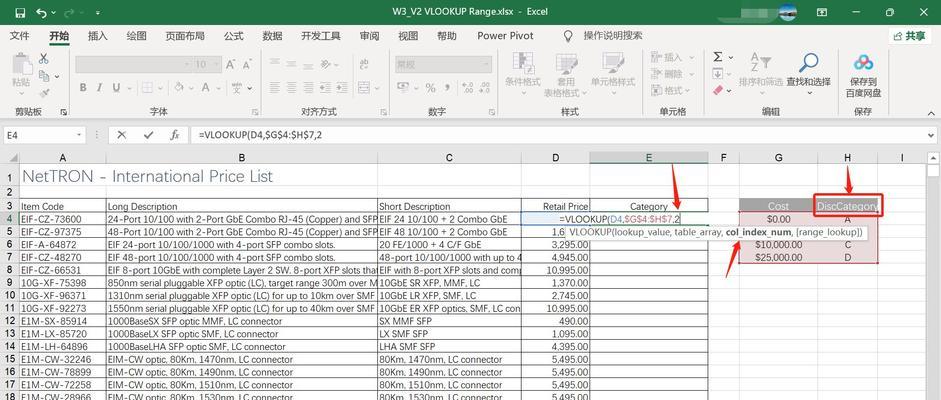This screenshot has width=941, height=400.
Task: Collapse the ribbon with bottom-right chevron
Action: click(931, 112)
